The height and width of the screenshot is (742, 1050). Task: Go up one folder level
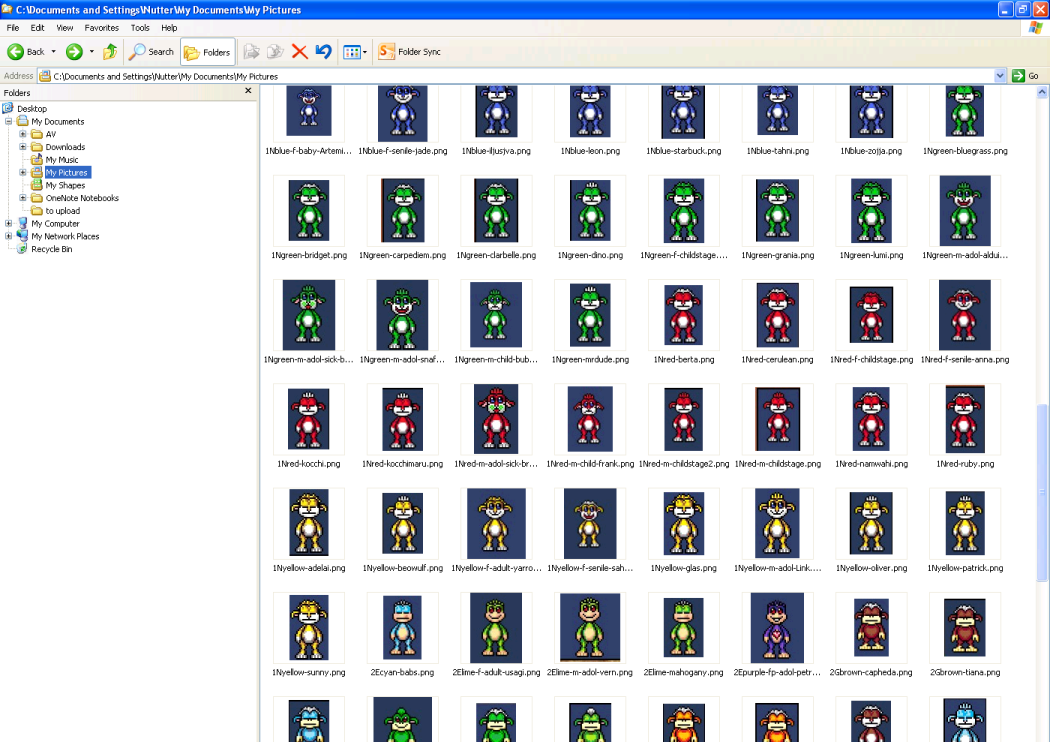click(x=110, y=52)
